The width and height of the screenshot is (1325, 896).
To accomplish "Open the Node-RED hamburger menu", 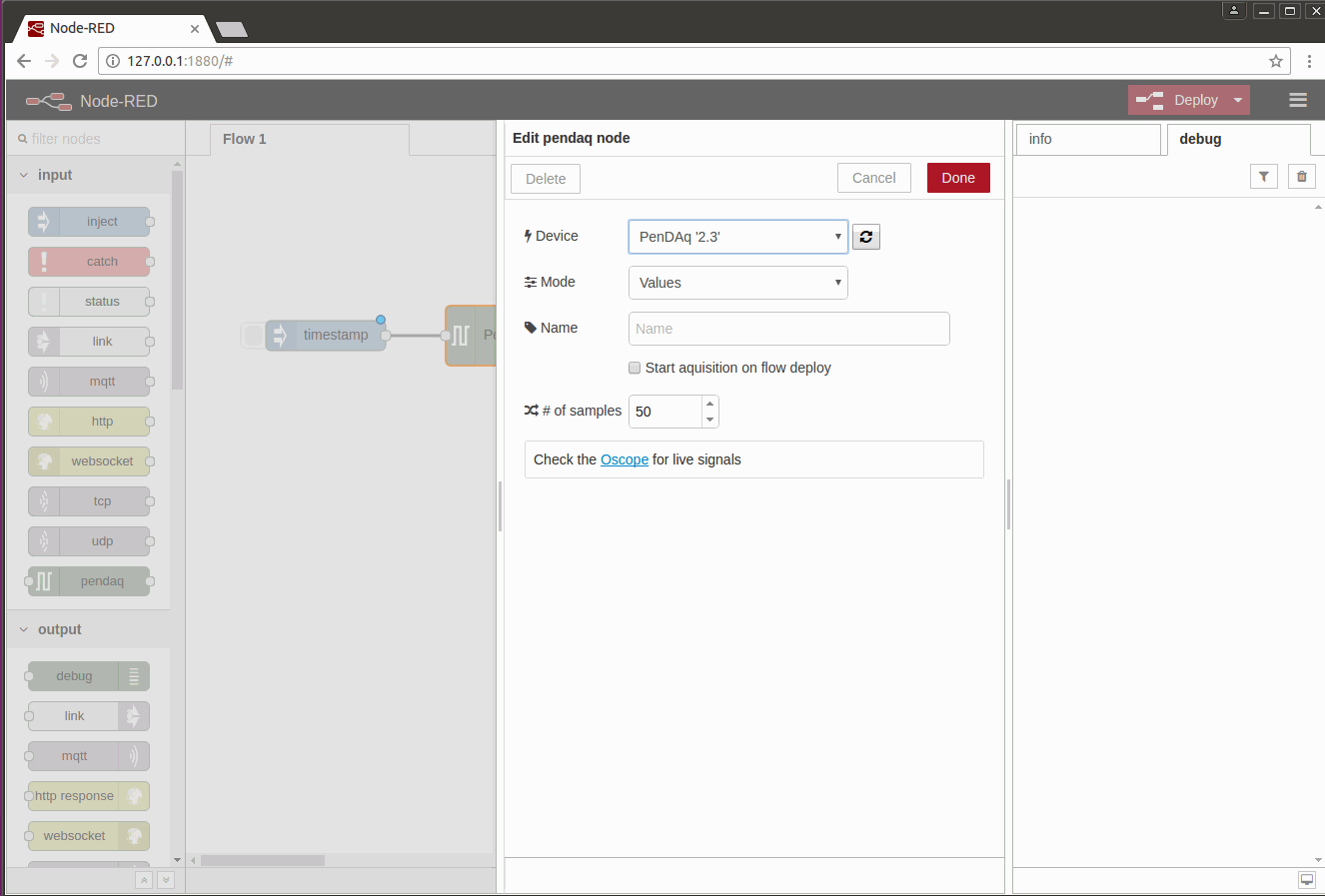I will pyautogui.click(x=1298, y=100).
